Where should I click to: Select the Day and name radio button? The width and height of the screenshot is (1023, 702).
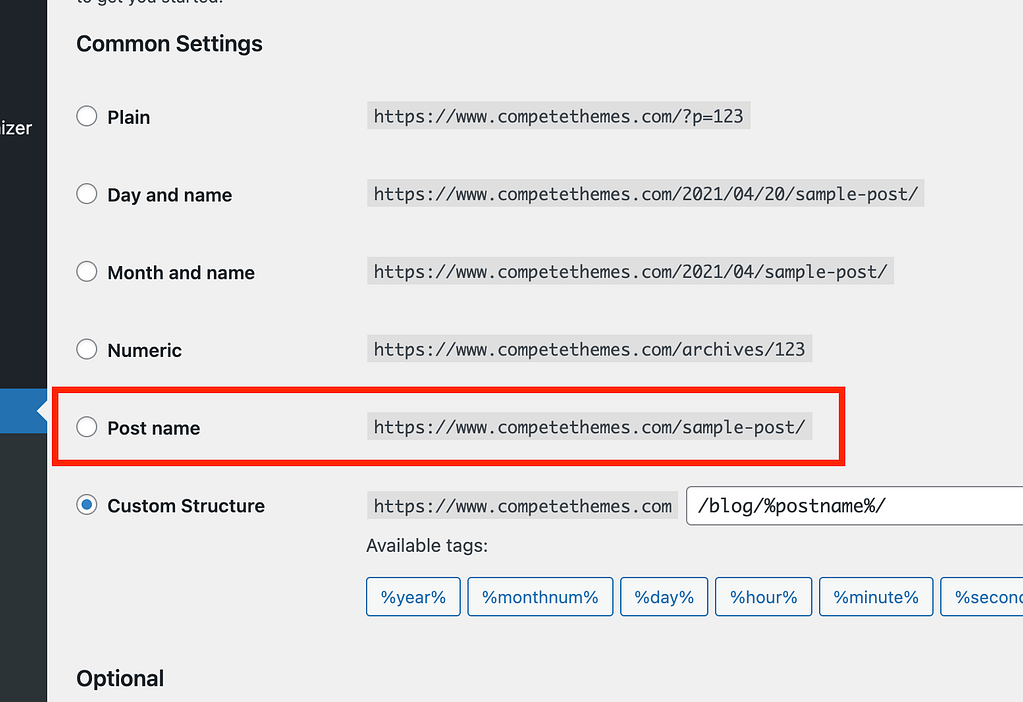pyautogui.click(x=87, y=194)
